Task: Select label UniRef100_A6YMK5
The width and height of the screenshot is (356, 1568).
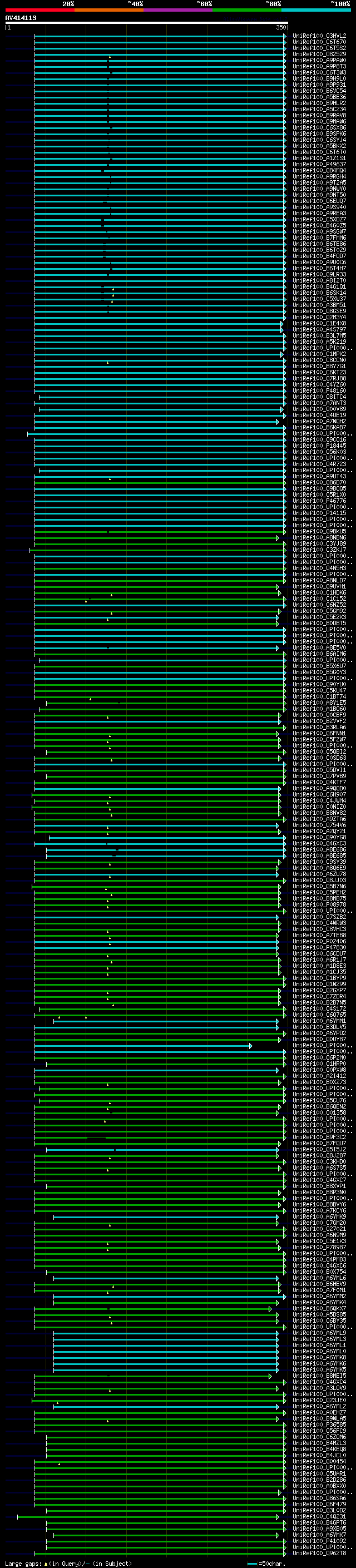Action: [319, 1369]
